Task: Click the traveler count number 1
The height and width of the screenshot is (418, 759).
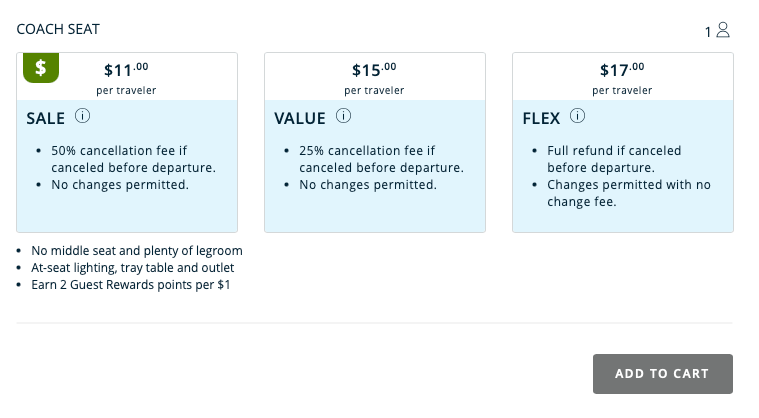Action: [708, 31]
